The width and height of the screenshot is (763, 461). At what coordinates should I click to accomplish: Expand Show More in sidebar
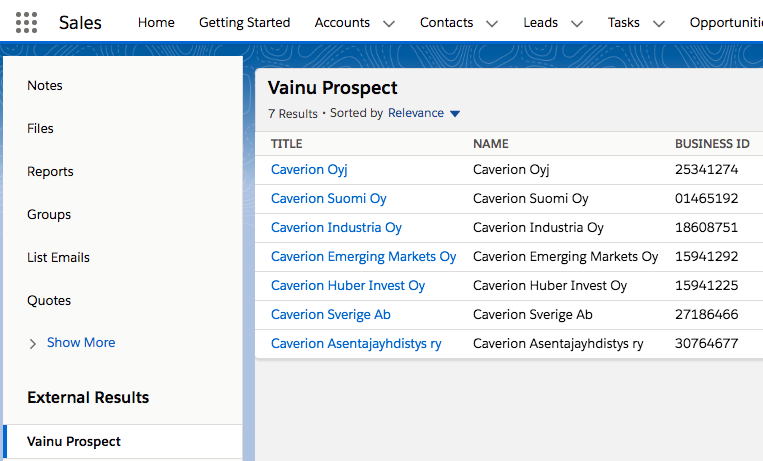coord(80,342)
